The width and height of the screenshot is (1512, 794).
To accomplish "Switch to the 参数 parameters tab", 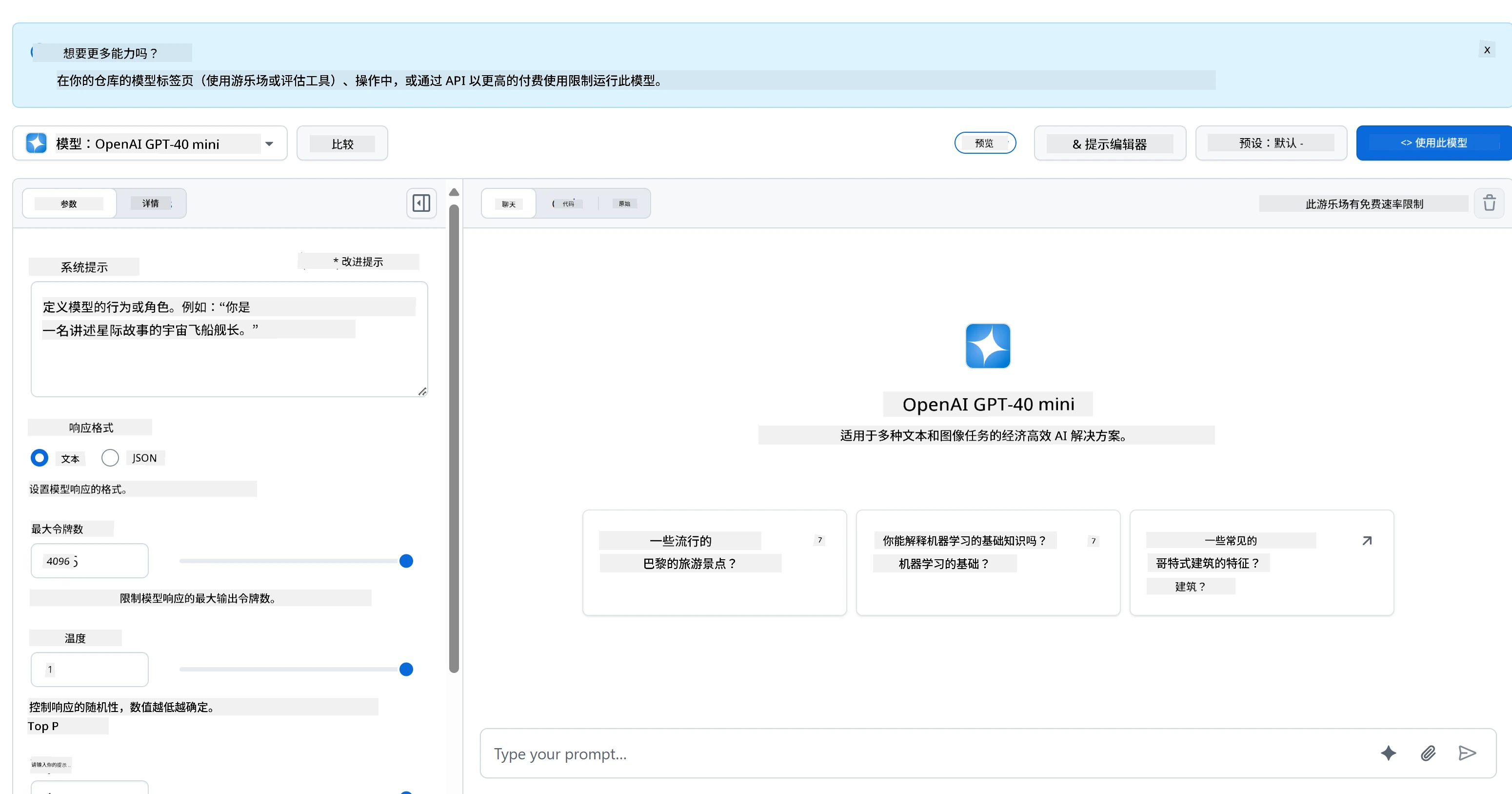I will click(x=69, y=203).
